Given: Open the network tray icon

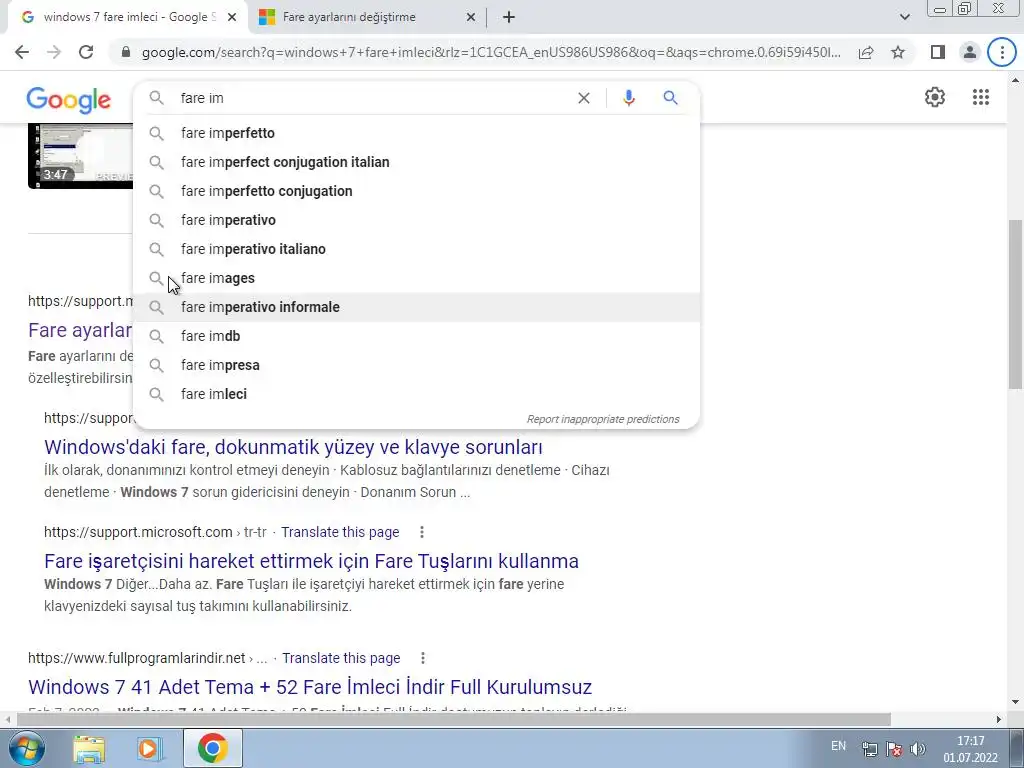Looking at the screenshot, I should 869,749.
